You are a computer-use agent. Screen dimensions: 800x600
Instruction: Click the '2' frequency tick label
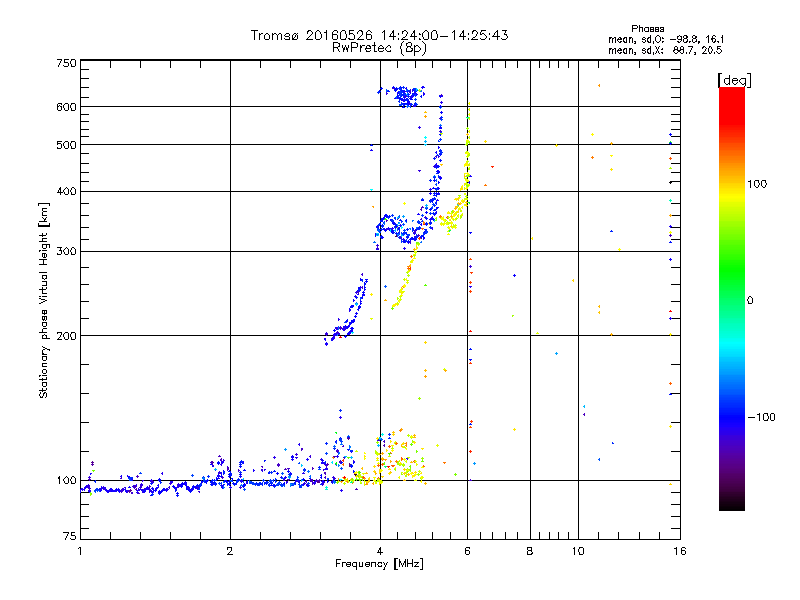tap(230, 551)
